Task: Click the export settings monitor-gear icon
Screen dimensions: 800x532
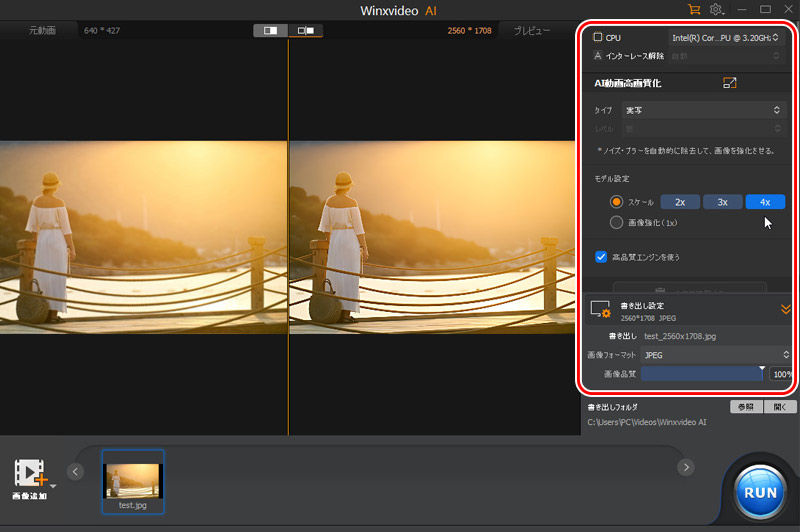Action: 601,310
